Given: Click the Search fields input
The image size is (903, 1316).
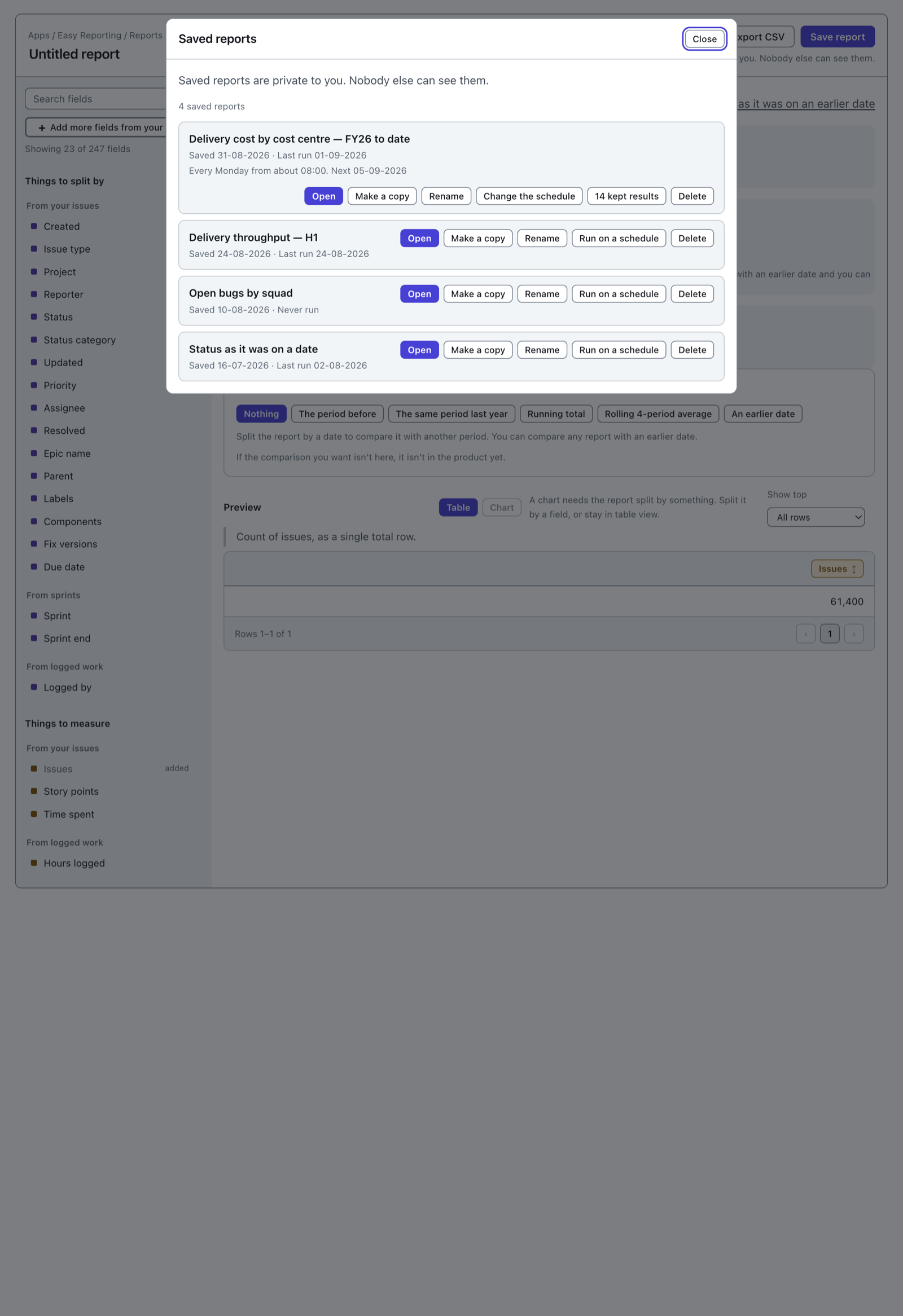Looking at the screenshot, I should click(x=96, y=99).
